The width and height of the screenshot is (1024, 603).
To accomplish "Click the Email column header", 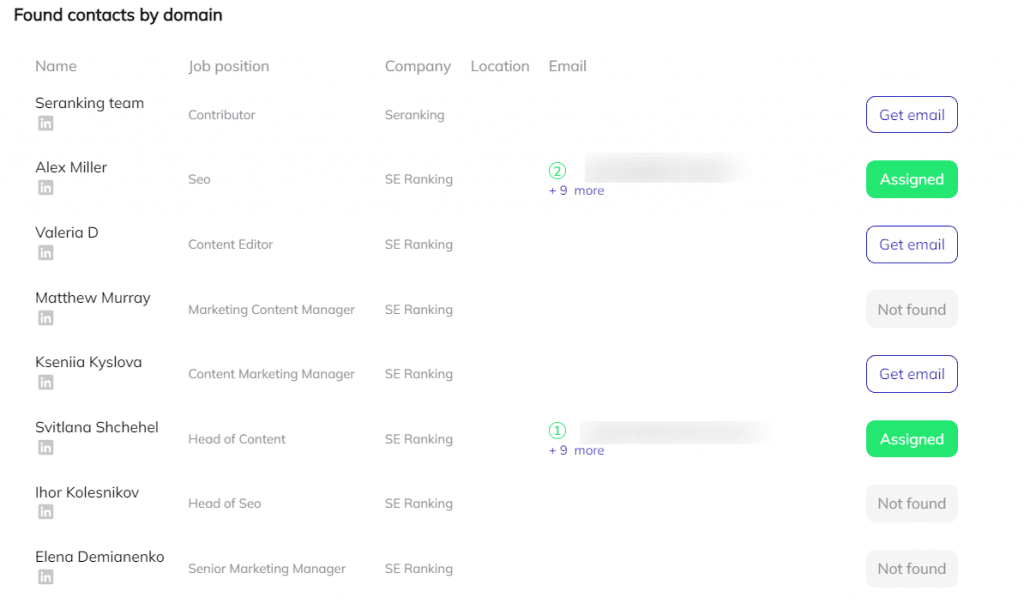I will [x=568, y=66].
